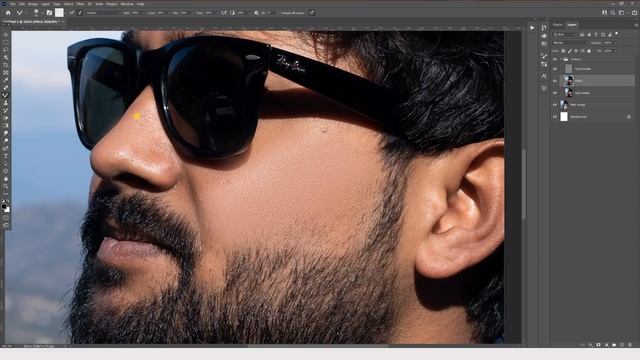Open the workspace switcher at top right

[622, 13]
